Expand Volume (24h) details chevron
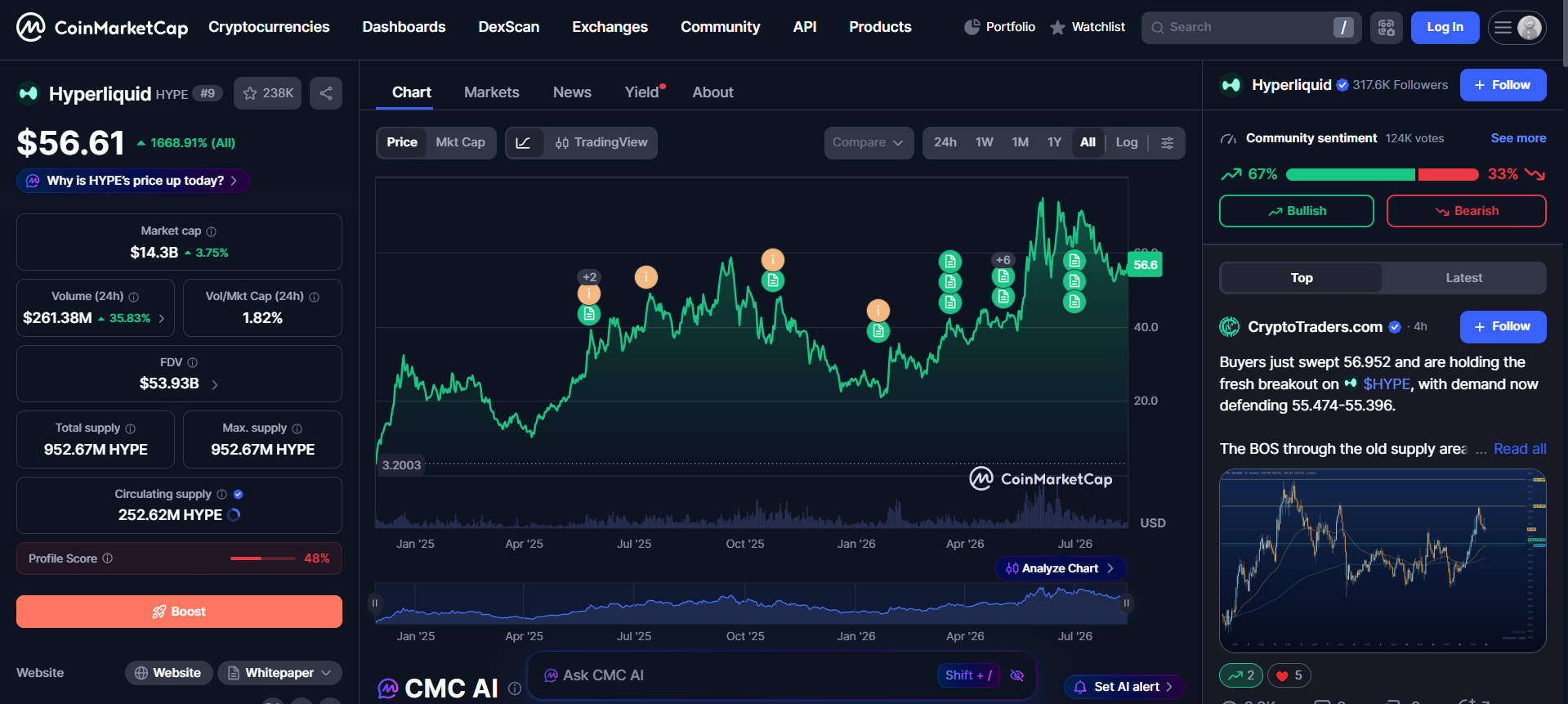 162,319
